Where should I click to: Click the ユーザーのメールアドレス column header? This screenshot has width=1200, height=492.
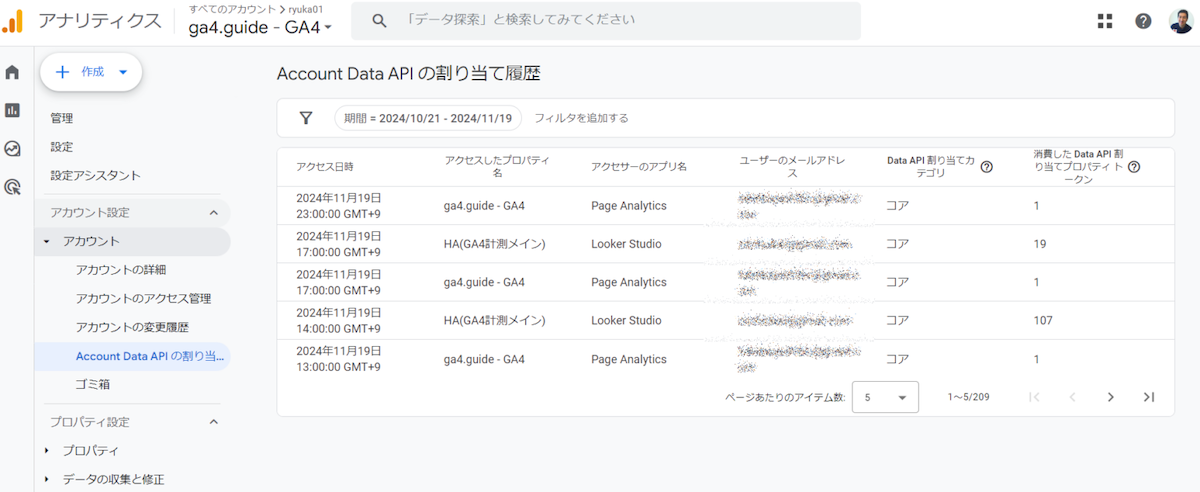click(792, 167)
